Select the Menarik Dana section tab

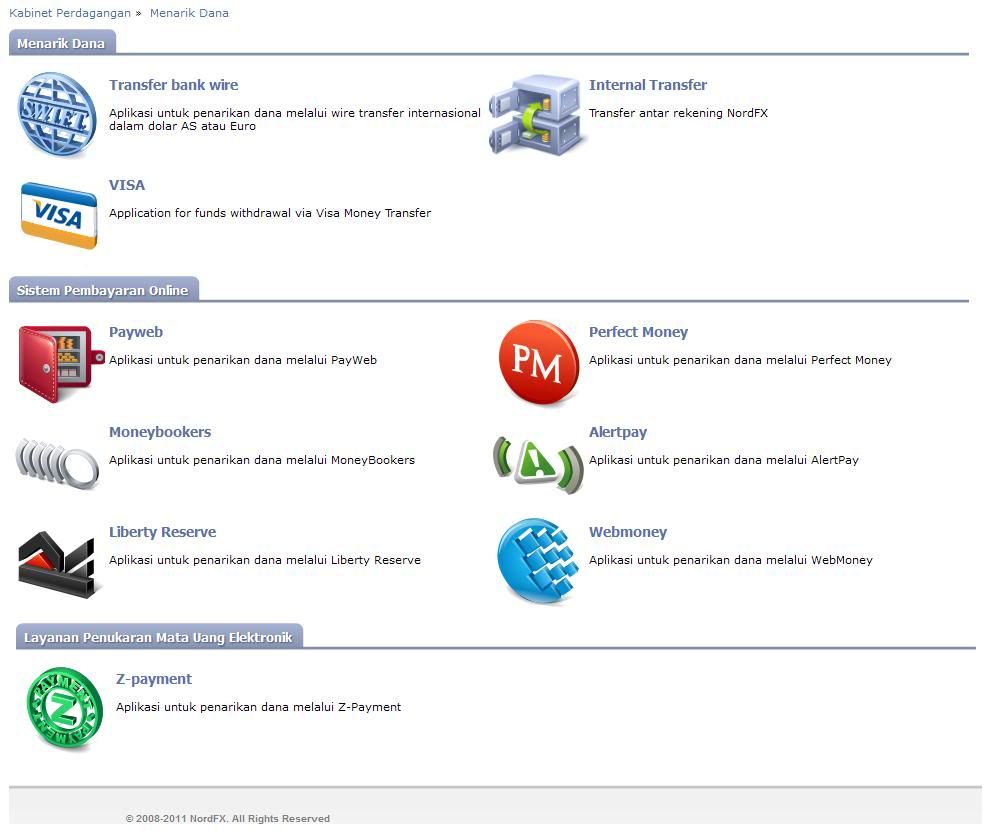[x=62, y=43]
